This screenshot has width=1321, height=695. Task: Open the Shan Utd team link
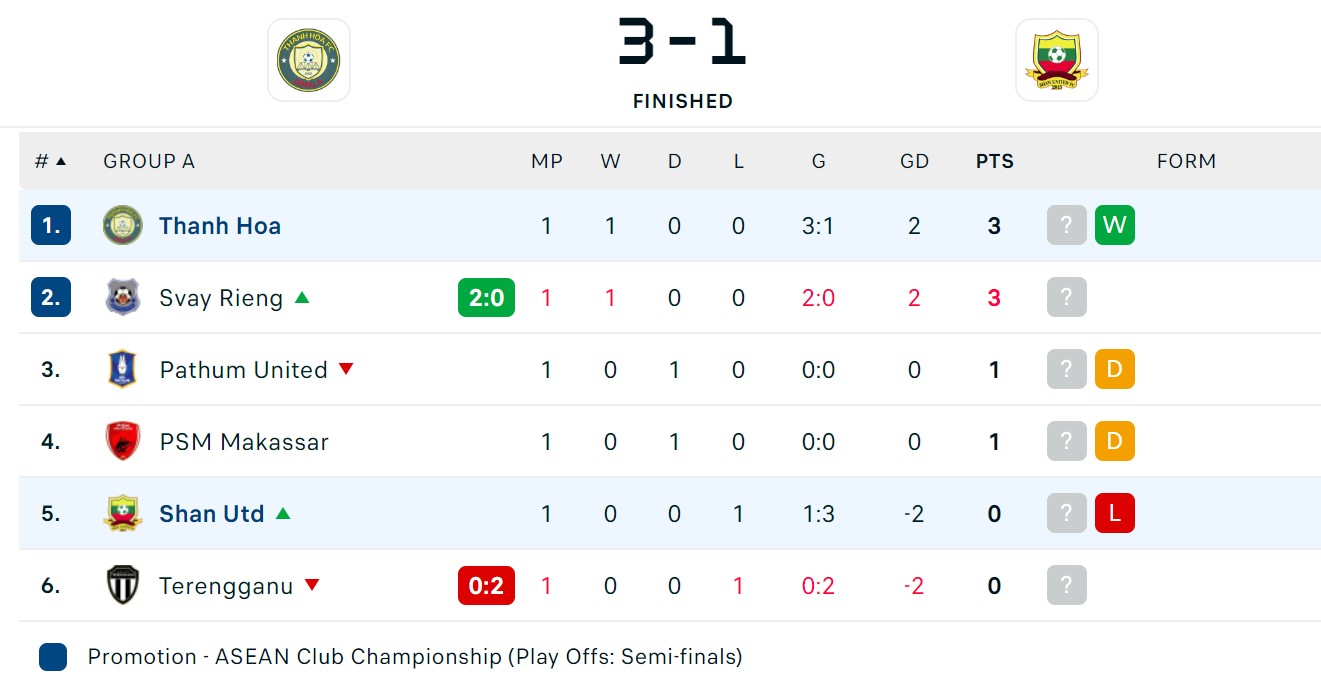(x=212, y=514)
